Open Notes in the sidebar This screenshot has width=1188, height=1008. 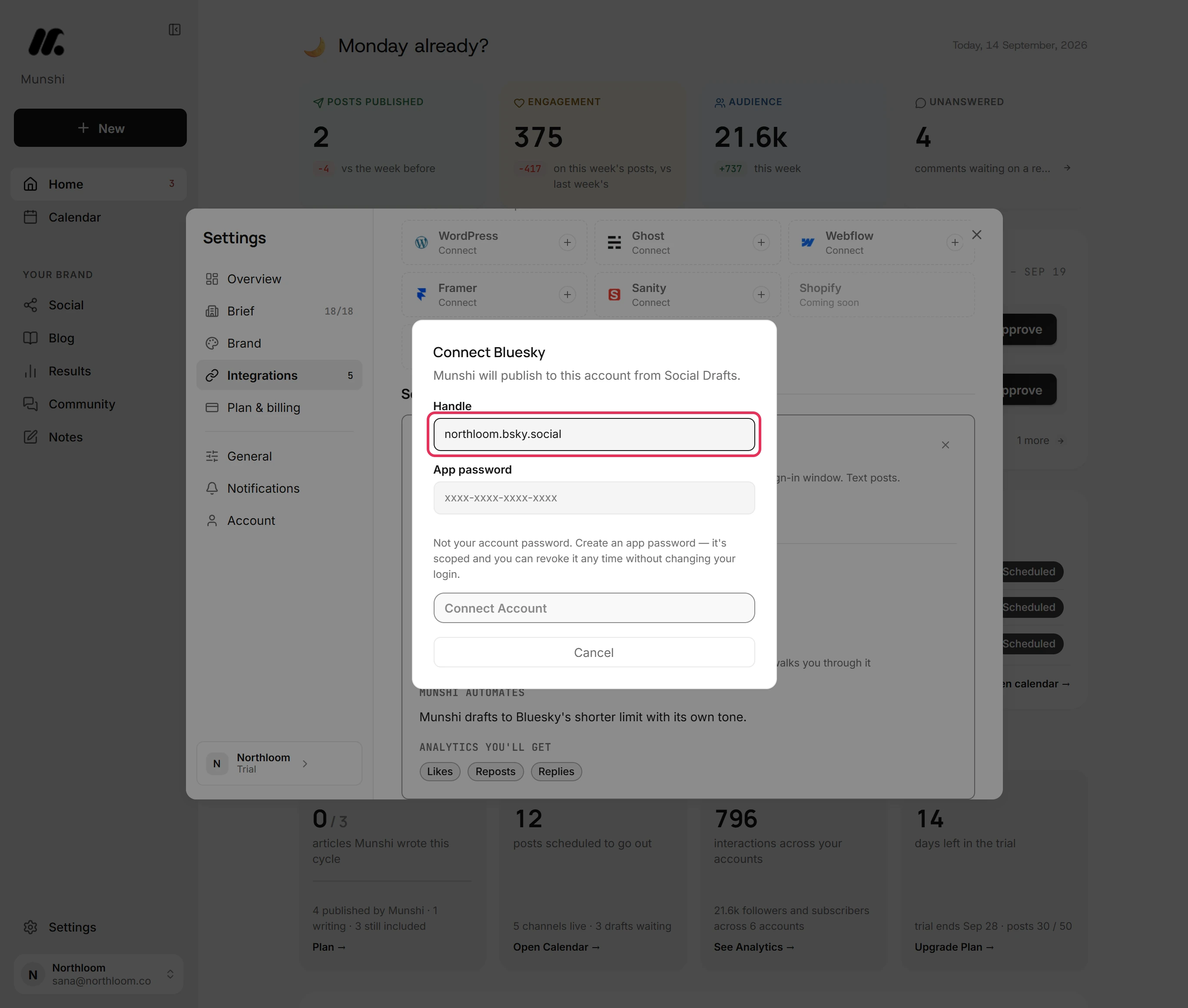coord(98,437)
